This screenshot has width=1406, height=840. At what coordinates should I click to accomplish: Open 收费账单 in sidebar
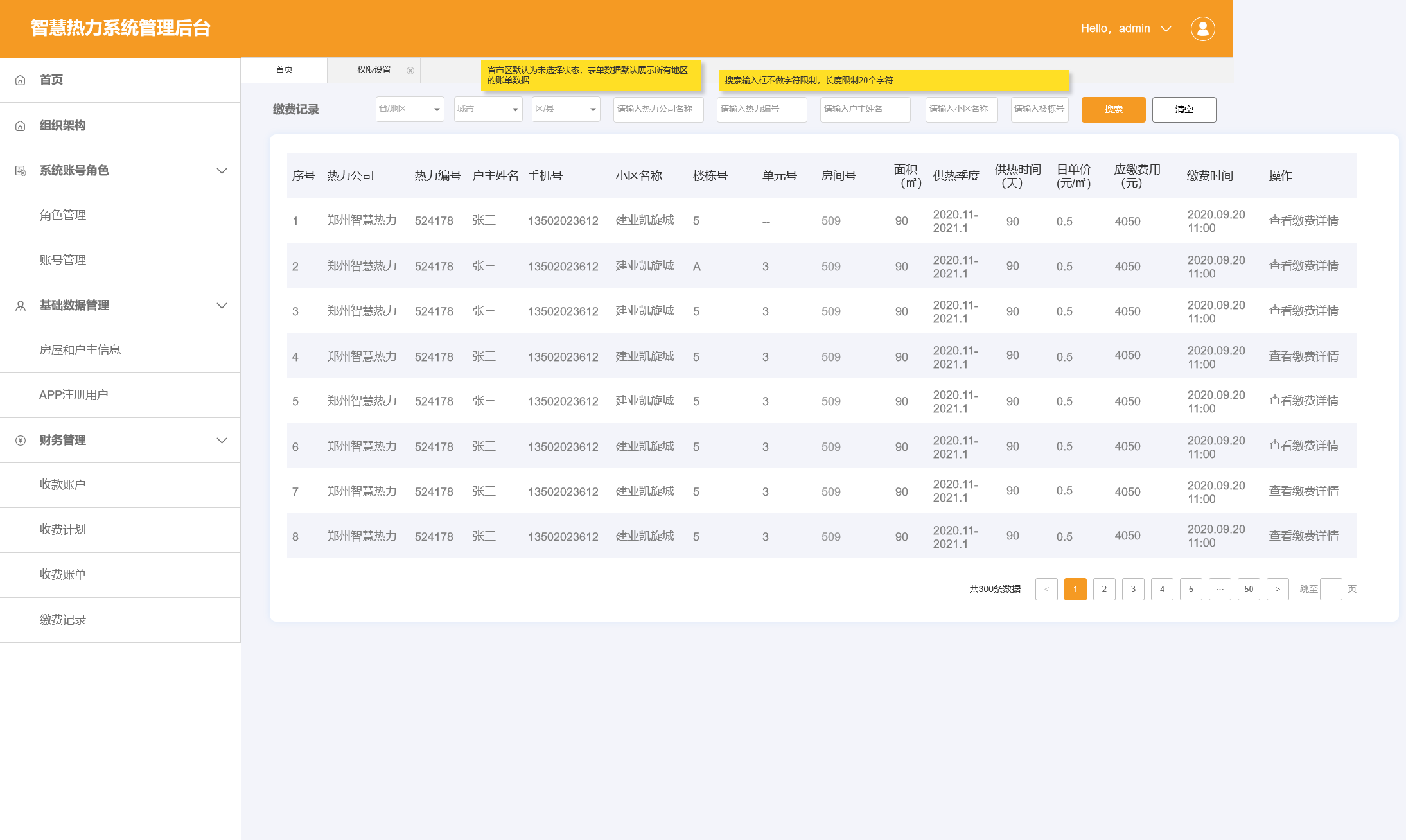tap(120, 575)
